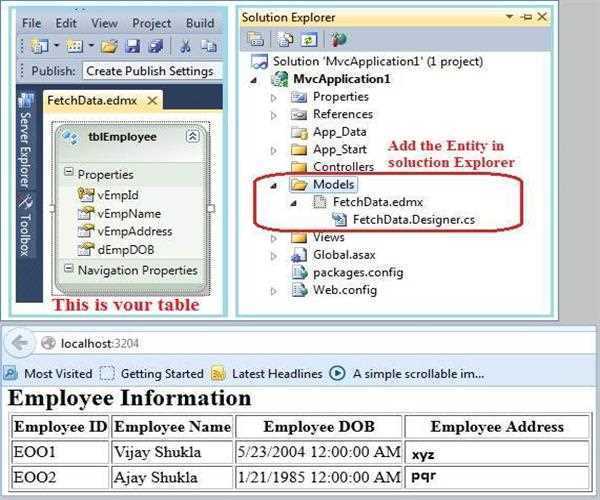Collapse the Properties section of tblEmployee
The width and height of the screenshot is (600, 500).
pyautogui.click(x=68, y=173)
